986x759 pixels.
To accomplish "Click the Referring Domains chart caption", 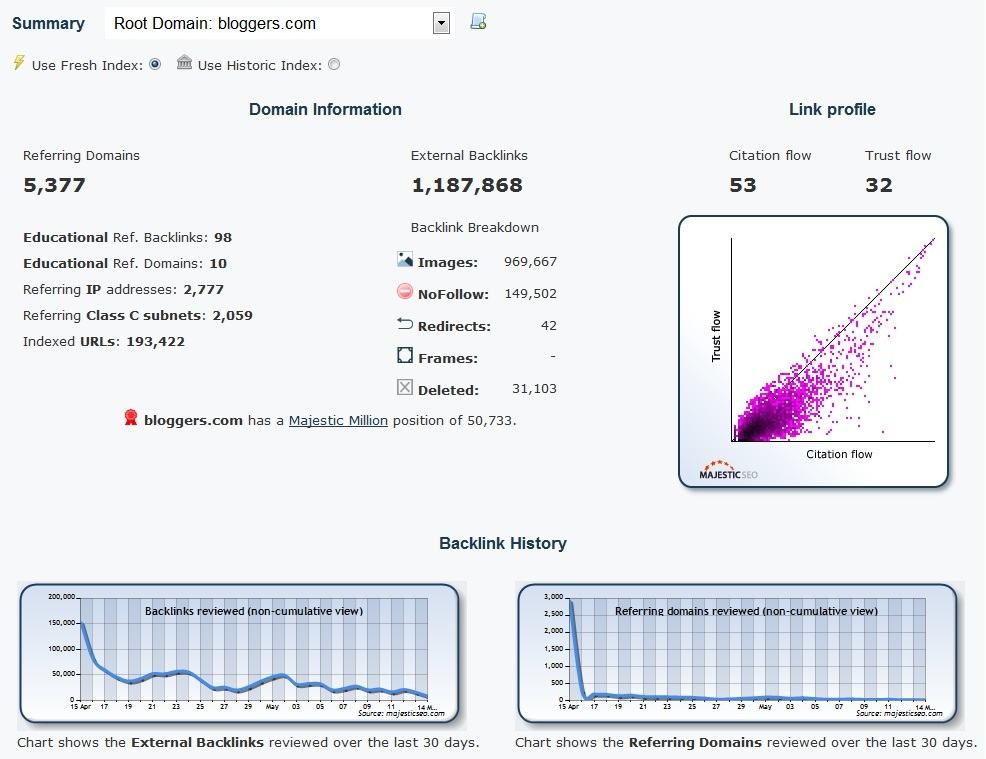I will pos(746,743).
